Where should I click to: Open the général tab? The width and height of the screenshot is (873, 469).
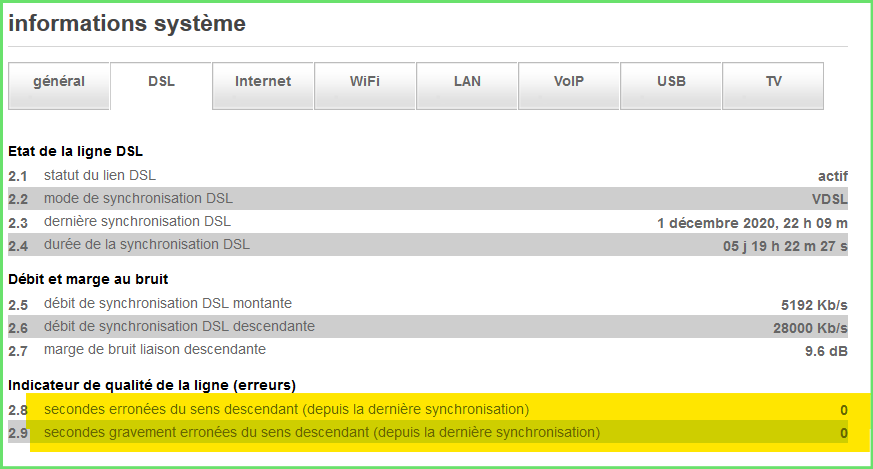[x=59, y=82]
